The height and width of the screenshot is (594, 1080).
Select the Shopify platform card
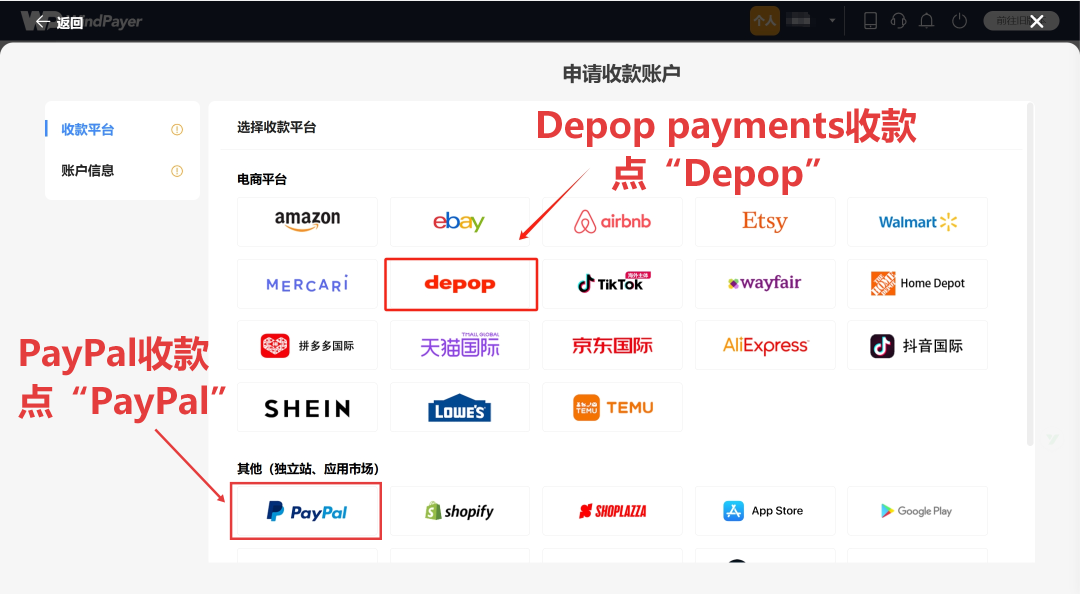[x=460, y=511]
